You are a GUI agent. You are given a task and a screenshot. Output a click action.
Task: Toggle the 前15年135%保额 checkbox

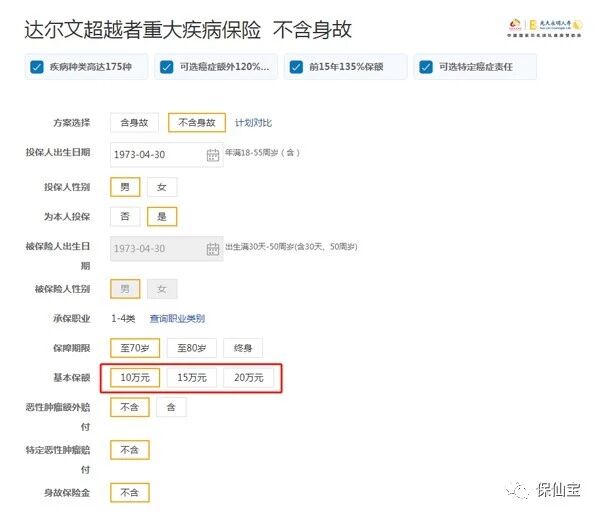[x=296, y=67]
